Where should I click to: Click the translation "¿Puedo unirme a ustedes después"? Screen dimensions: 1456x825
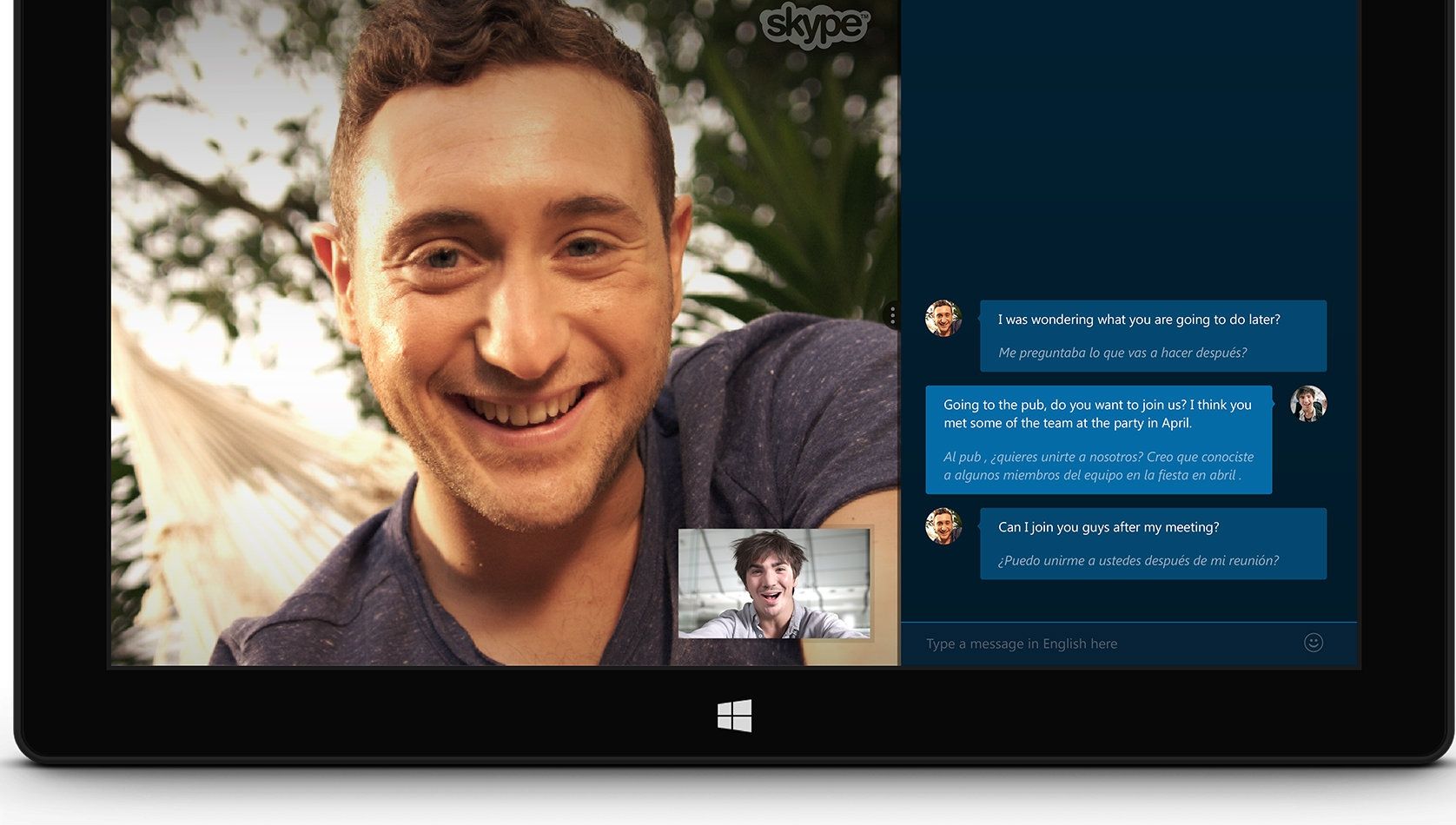click(x=1138, y=561)
